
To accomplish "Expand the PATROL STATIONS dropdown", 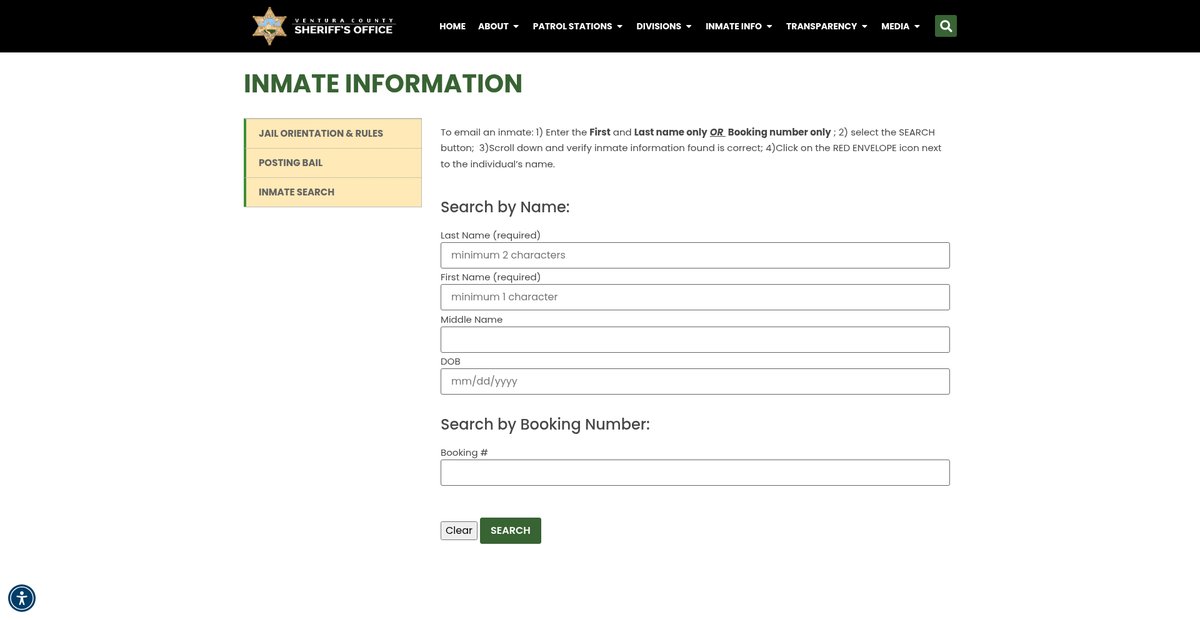I will pos(577,26).
